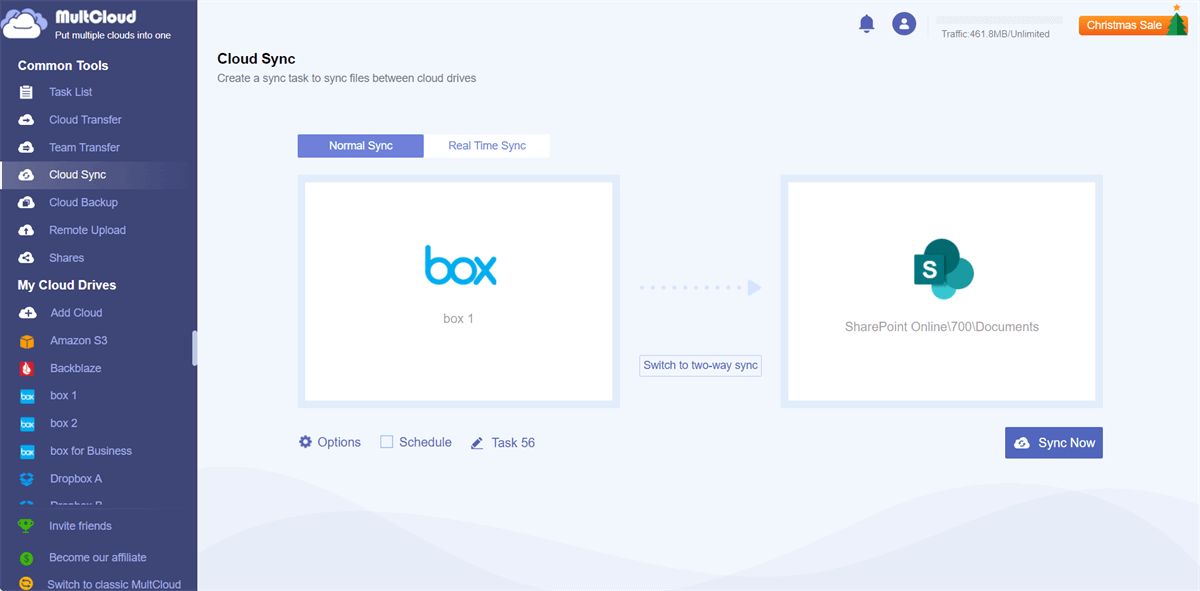Click the traffic usage progress bar

[x=999, y=19]
